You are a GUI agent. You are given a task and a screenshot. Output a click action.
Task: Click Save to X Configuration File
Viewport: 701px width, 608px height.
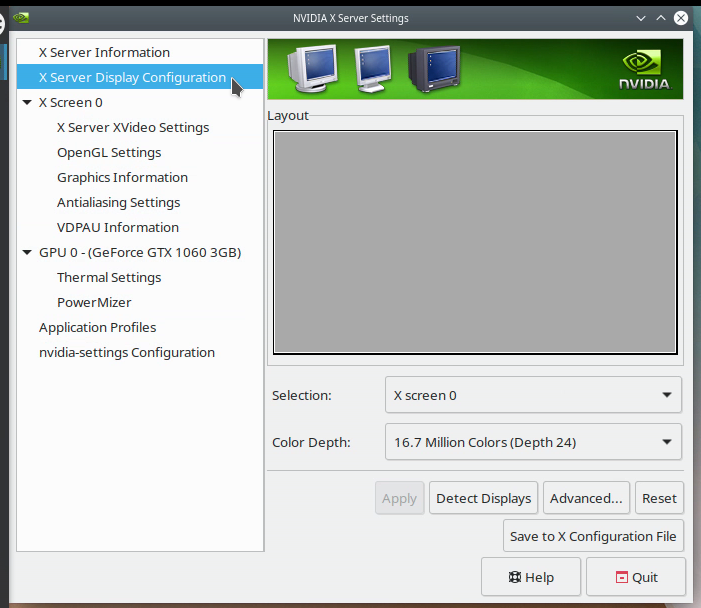(x=593, y=536)
